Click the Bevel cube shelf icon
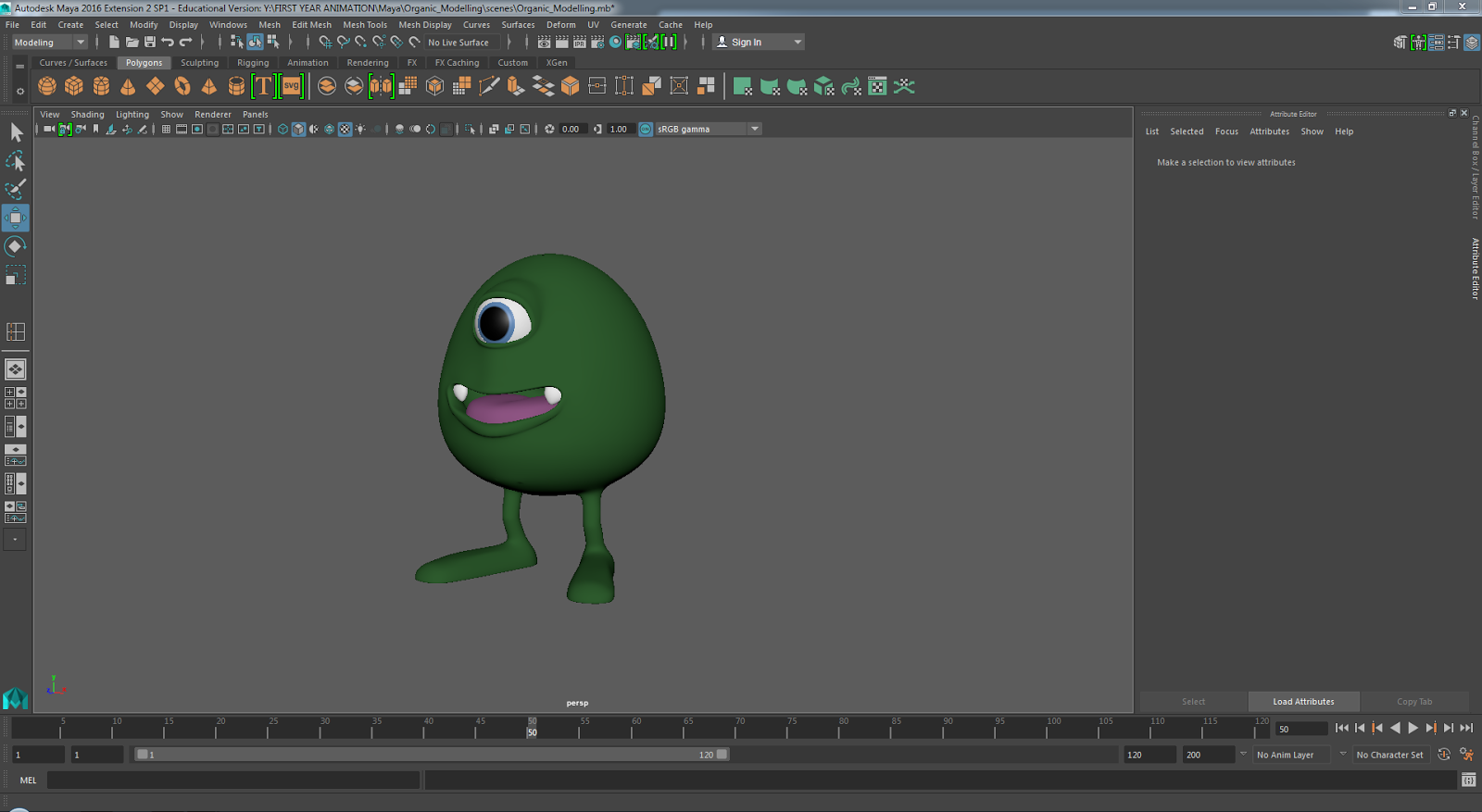The height and width of the screenshot is (812, 1482). 571,86
